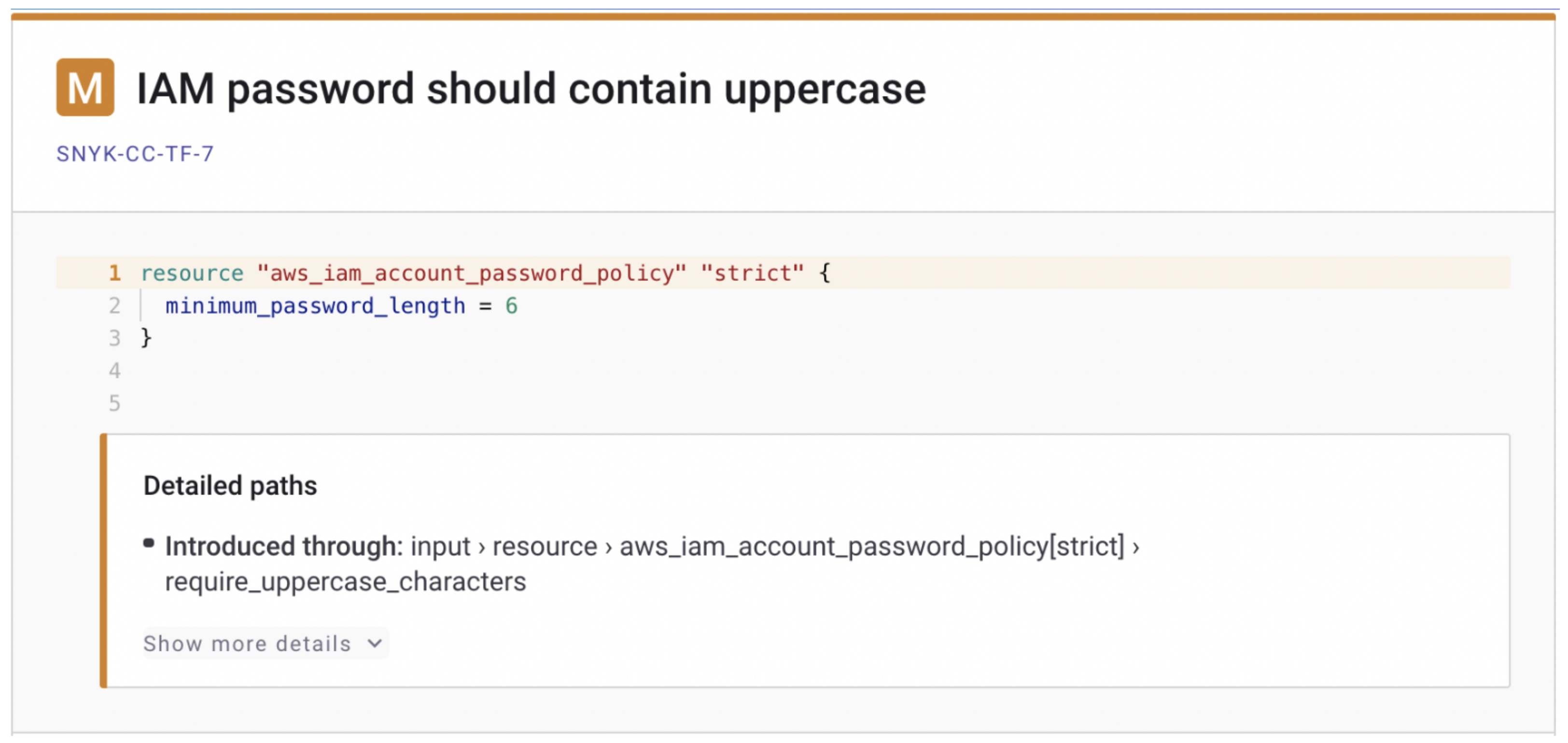This screenshot has height=743, width=1568.
Task: Open the SNYK-CC-TF-7 rule link
Action: (135, 154)
